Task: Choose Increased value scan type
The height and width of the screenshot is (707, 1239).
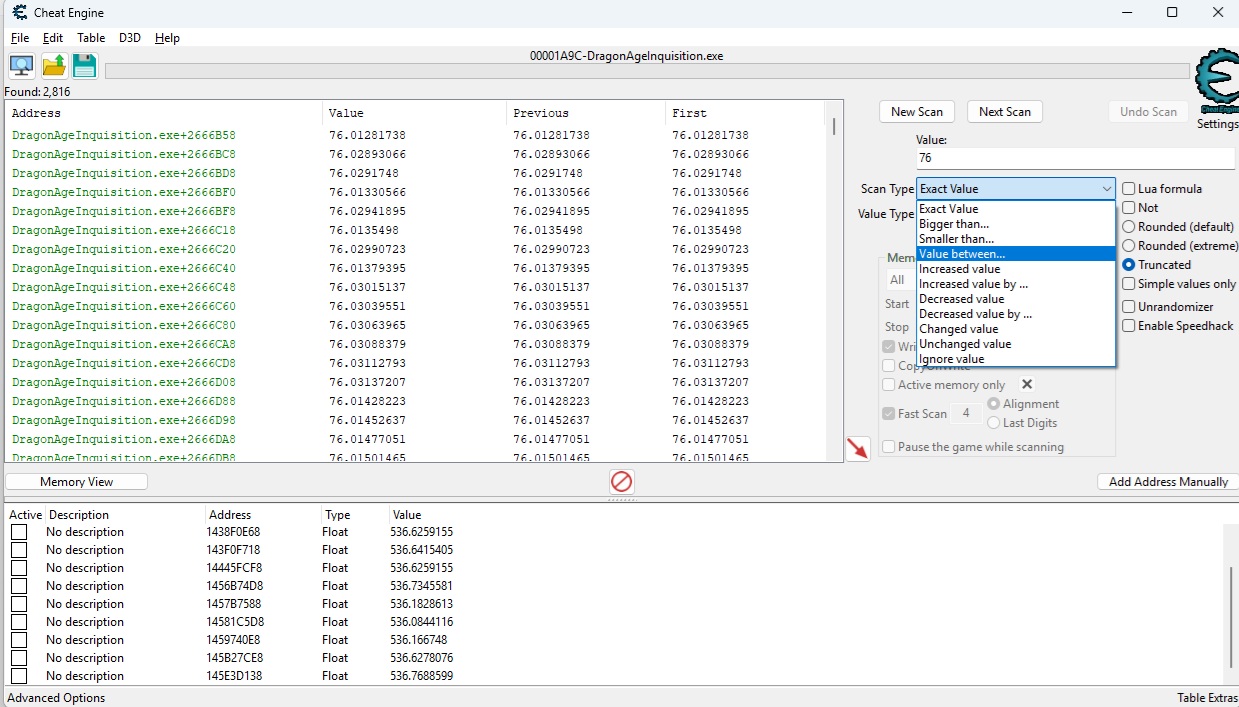Action: click(x=1016, y=269)
